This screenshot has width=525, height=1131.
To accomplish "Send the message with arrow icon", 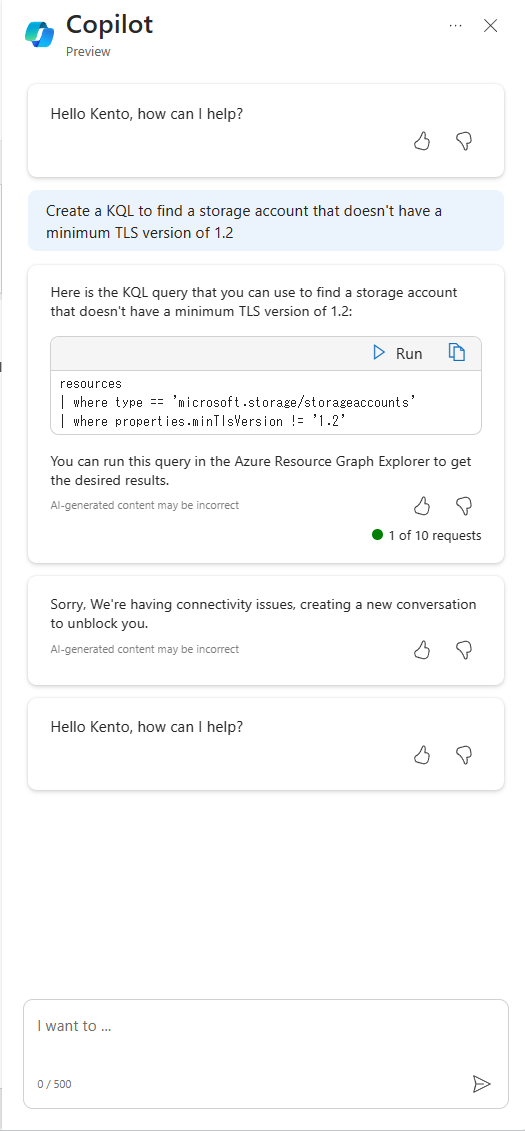I will click(481, 1083).
